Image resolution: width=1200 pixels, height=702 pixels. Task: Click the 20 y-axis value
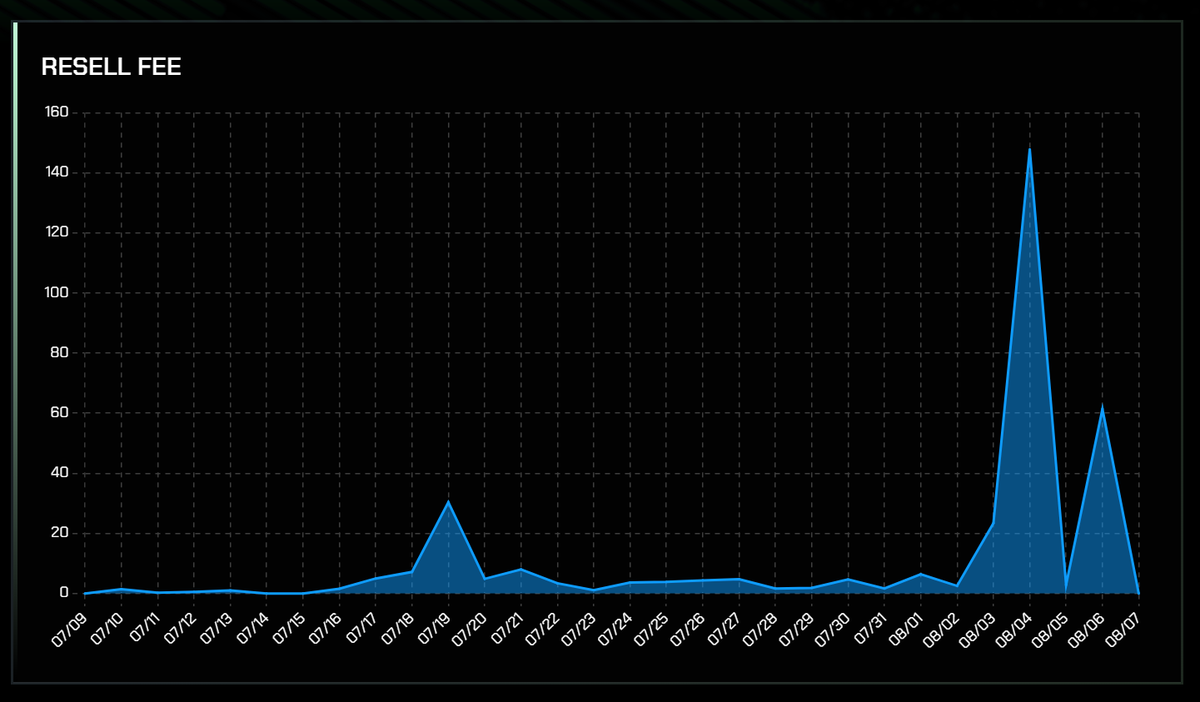pos(59,533)
